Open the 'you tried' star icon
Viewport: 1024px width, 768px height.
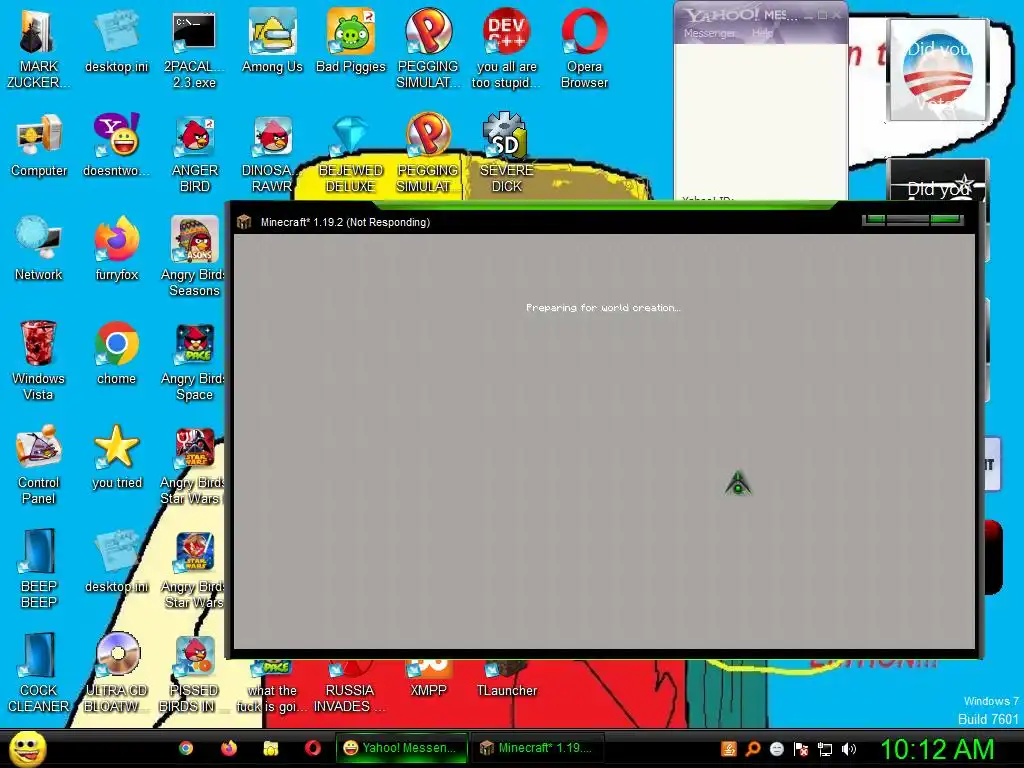pos(117,457)
